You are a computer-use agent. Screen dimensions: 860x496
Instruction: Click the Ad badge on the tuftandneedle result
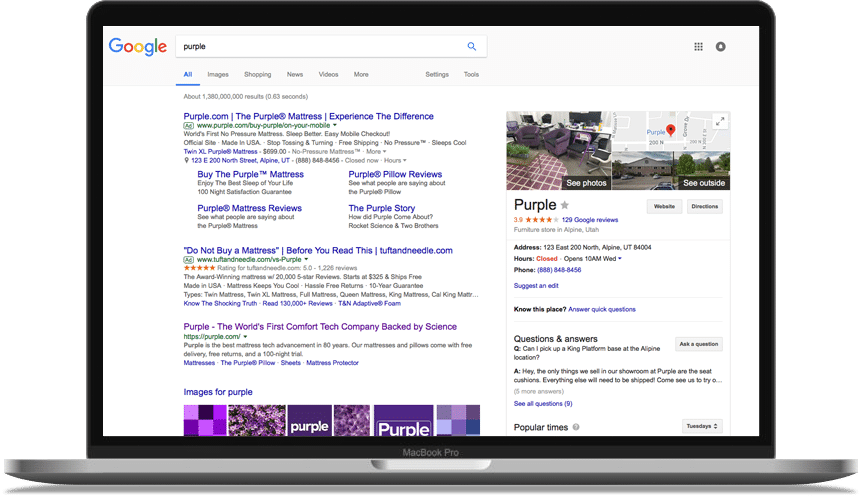(x=189, y=259)
